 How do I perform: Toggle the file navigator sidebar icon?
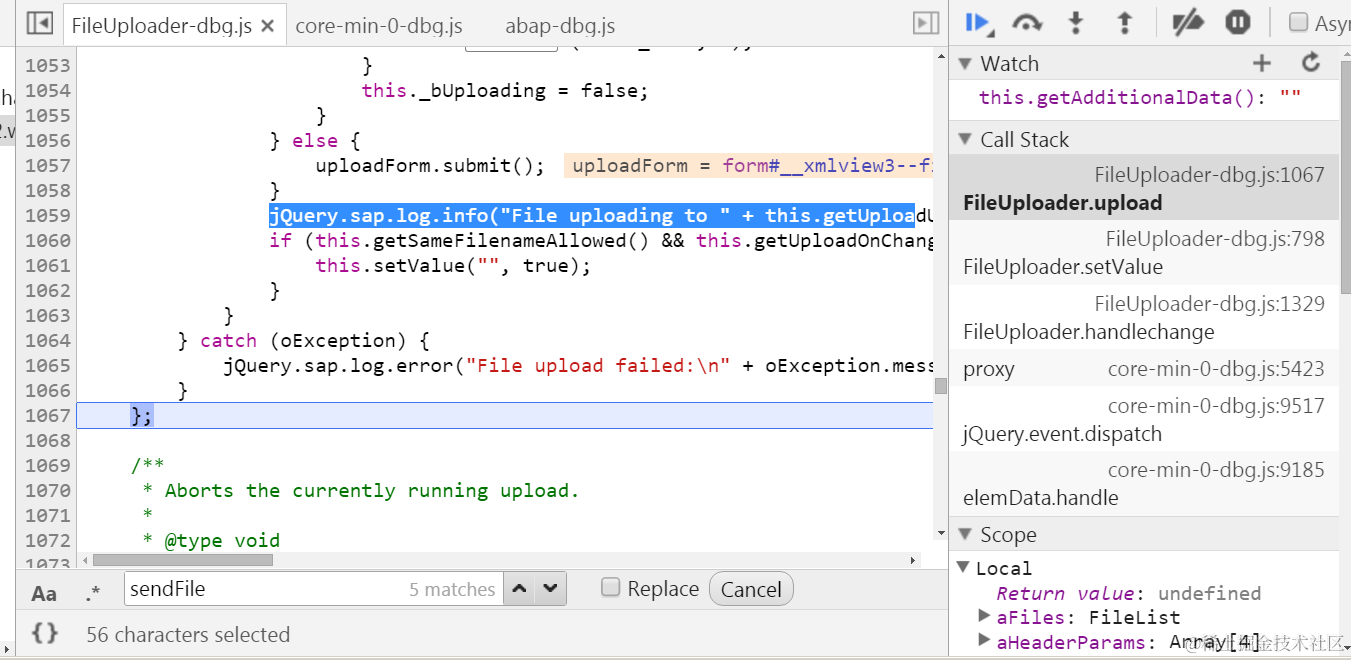point(39,23)
